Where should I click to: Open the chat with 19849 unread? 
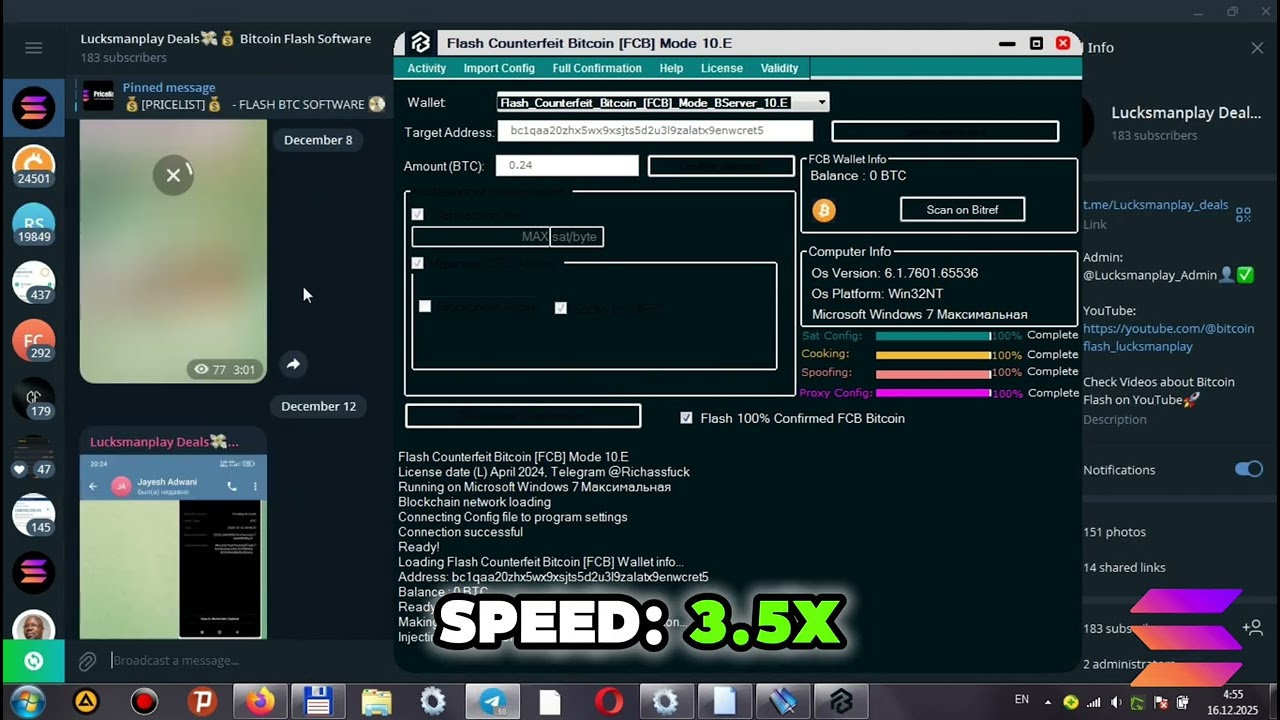tap(33, 225)
